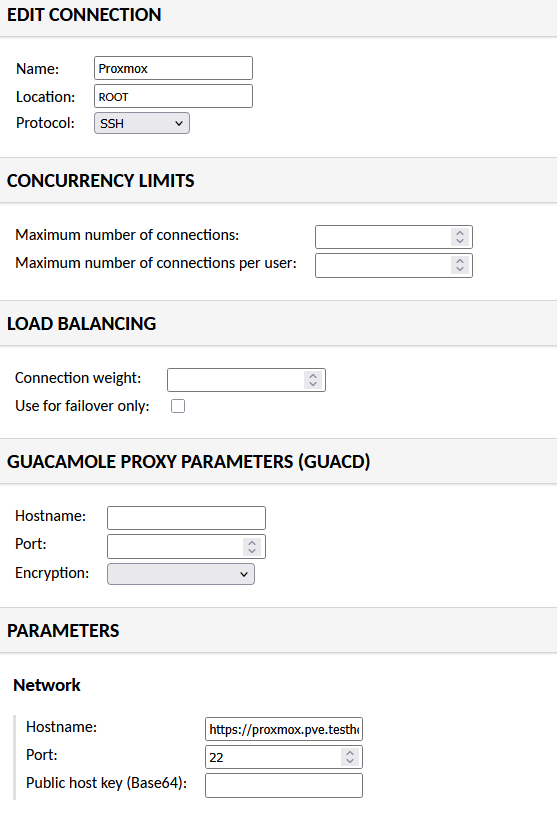The height and width of the screenshot is (813, 557).
Task: Open the Encryption dropdown
Action: 181,574
